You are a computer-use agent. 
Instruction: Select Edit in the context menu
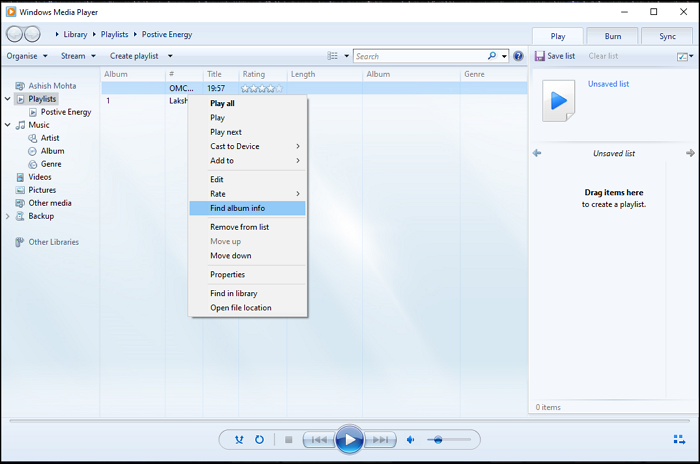(x=248, y=180)
